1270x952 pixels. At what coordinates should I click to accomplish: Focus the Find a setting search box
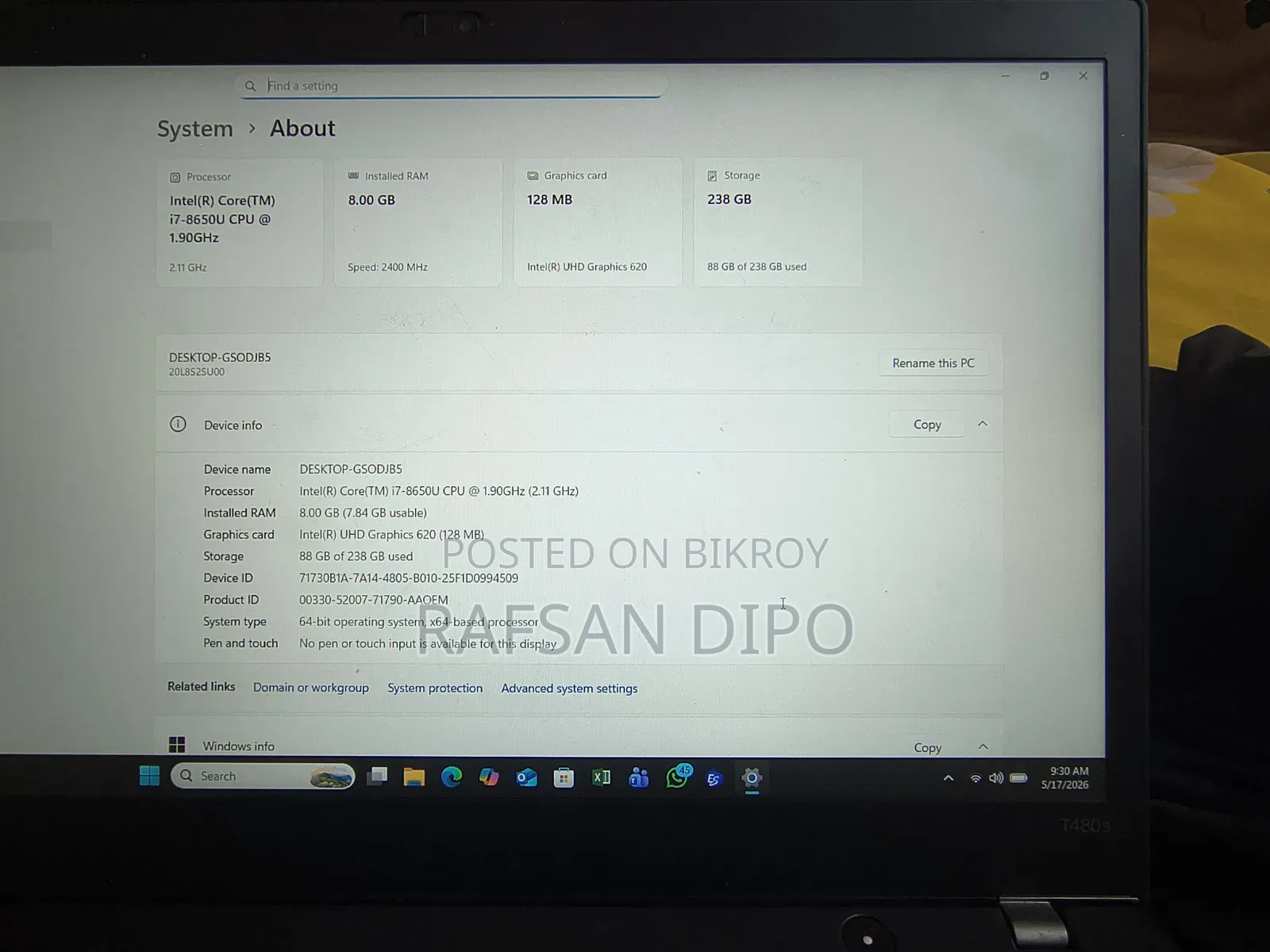point(451,86)
